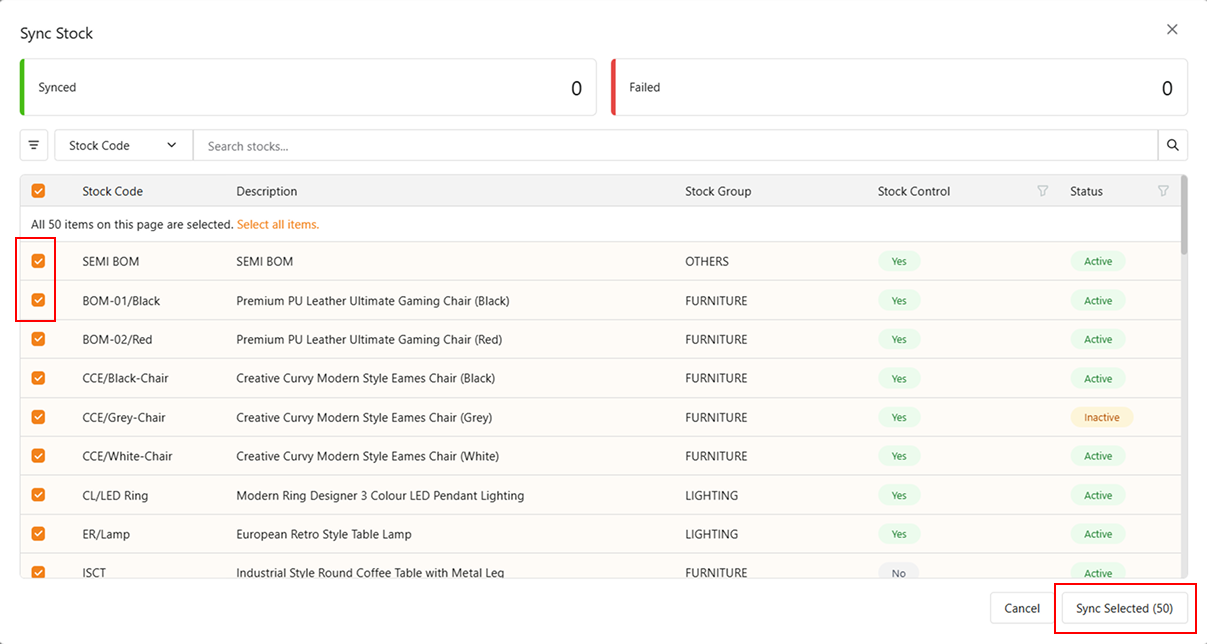Click the Yes stock control badge for ER/Lamp
This screenshot has width=1207, height=644.
899,534
